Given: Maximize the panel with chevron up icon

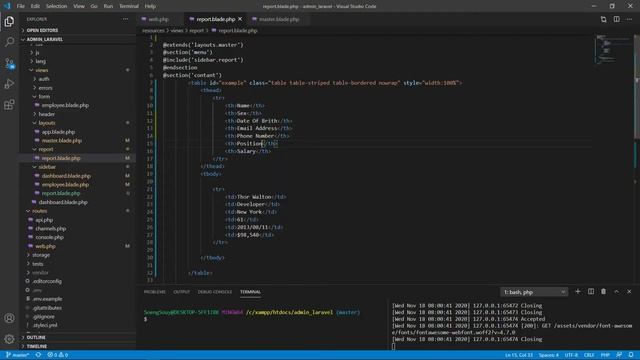Looking at the screenshot, I should point(616,292).
